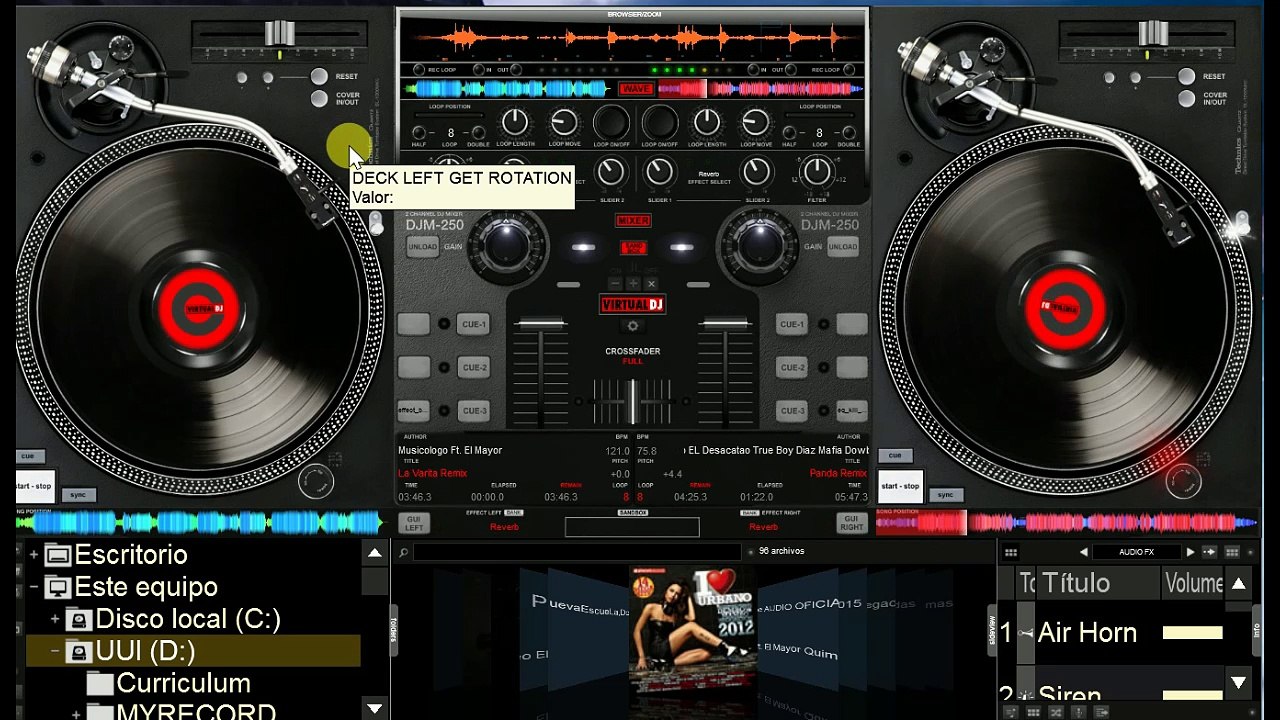Click the arrow-dots icon beside AUDIO FX
This screenshot has height=720, width=1280.
1209,552
